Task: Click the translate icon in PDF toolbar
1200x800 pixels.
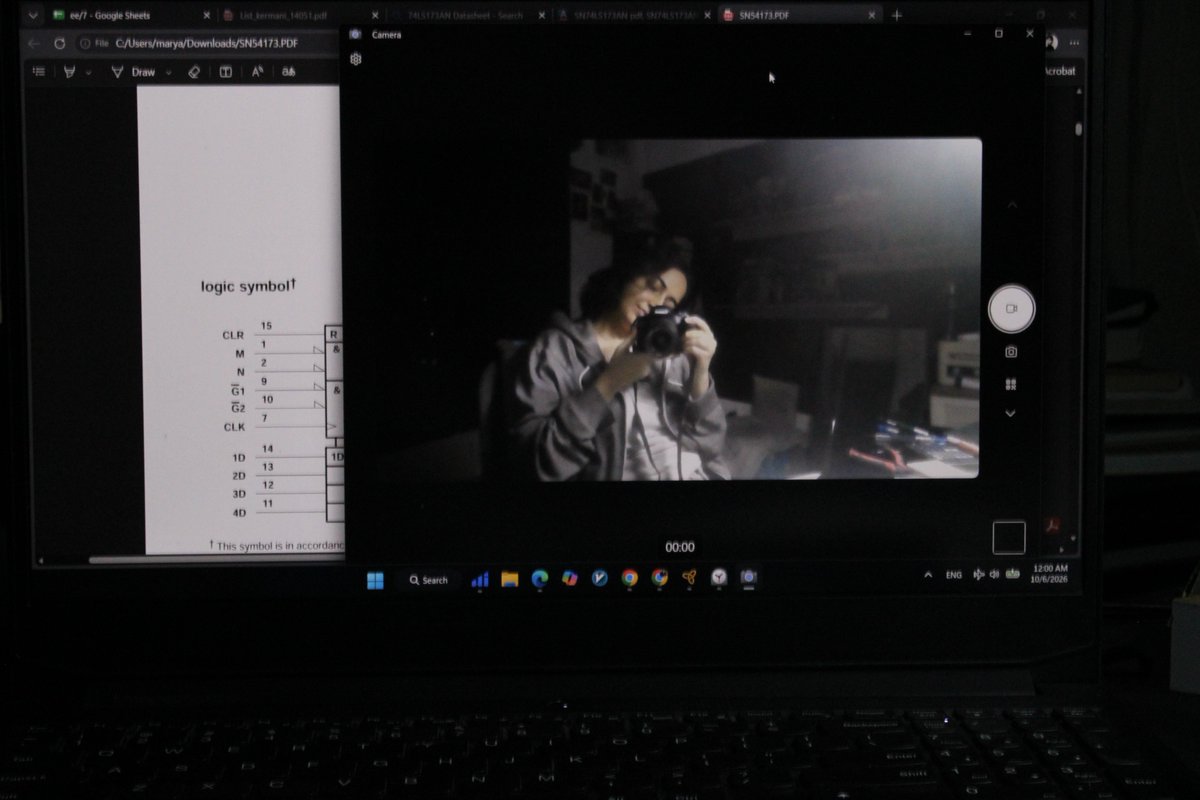Action: click(x=288, y=72)
